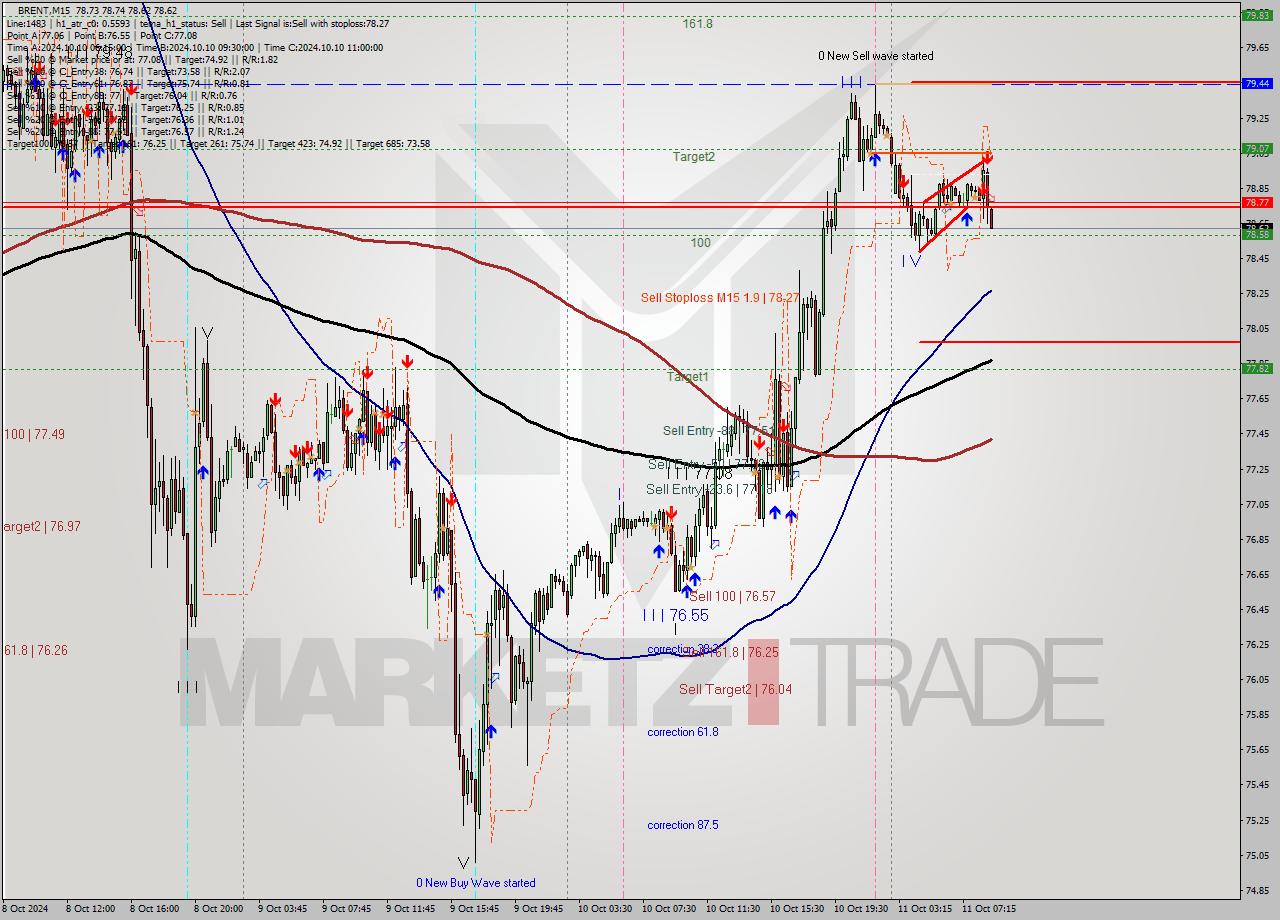This screenshot has width=1280, height=920.
Task: Click the '161.8' Fibonacci label at top
Action: coord(698,23)
